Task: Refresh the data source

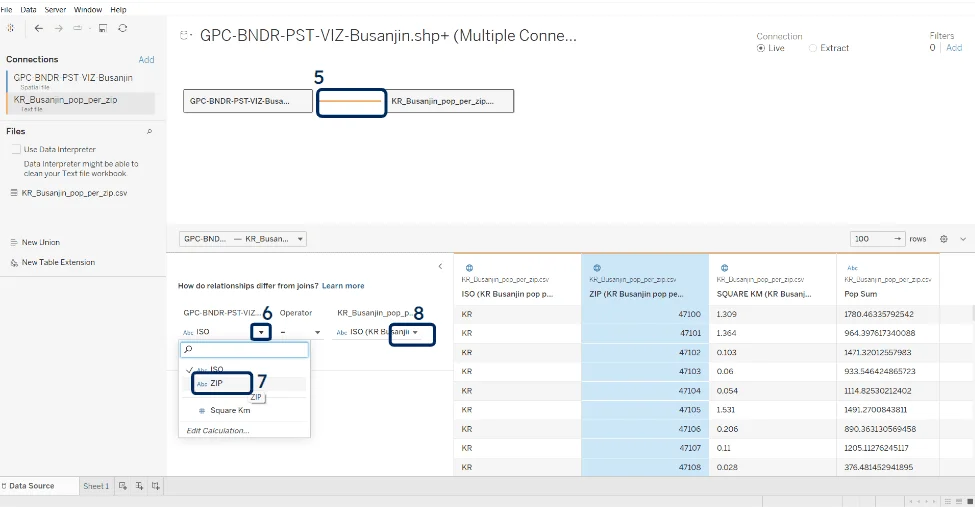Action: (x=122, y=29)
